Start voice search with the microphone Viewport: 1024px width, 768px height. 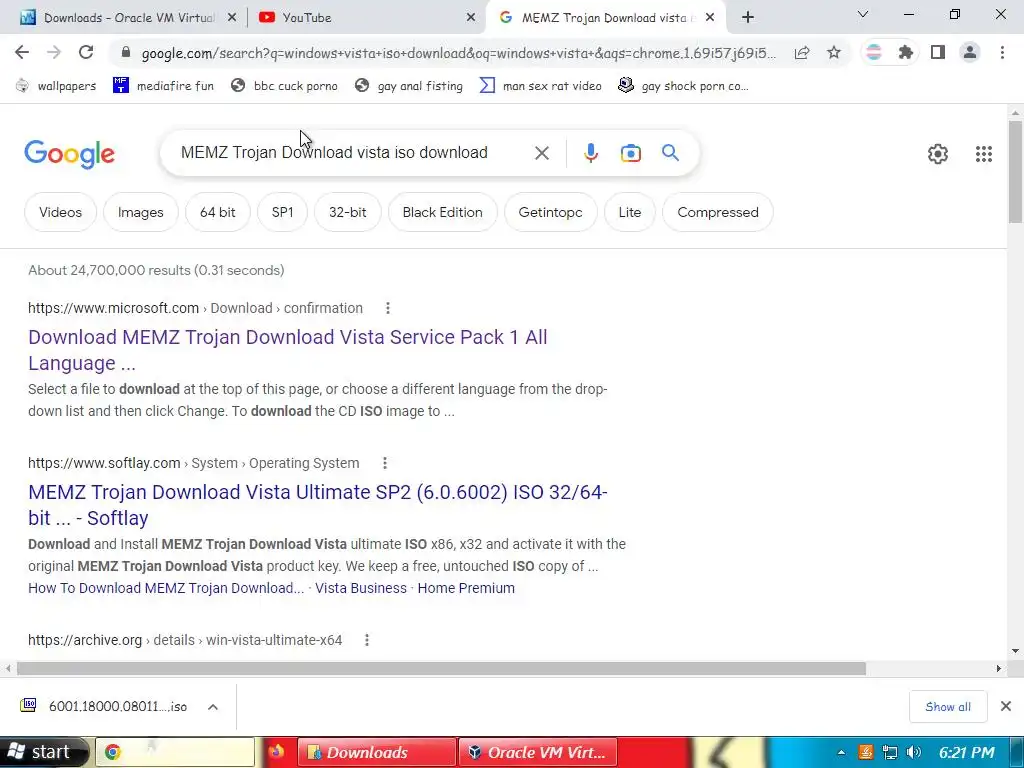pyautogui.click(x=590, y=153)
